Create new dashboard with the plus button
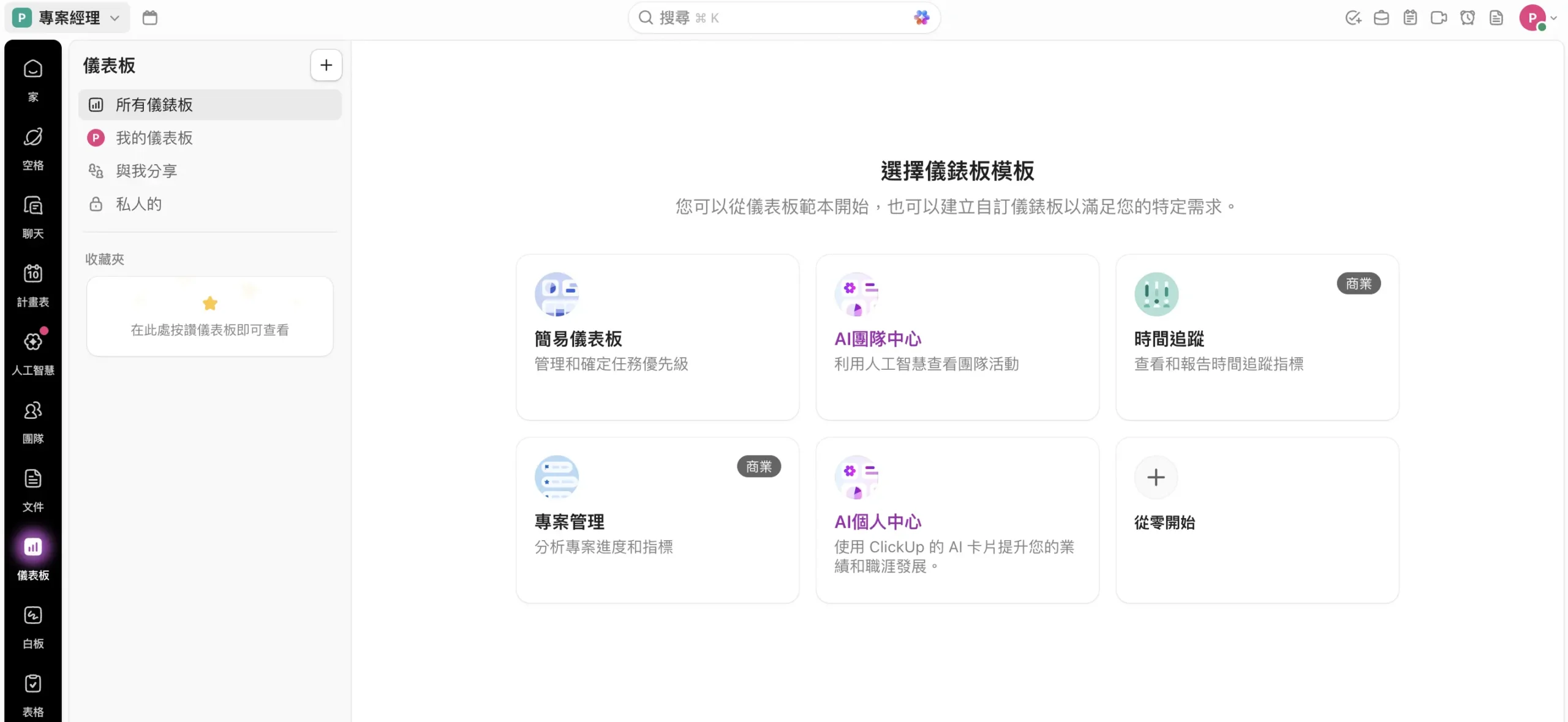1568x722 pixels. [325, 65]
